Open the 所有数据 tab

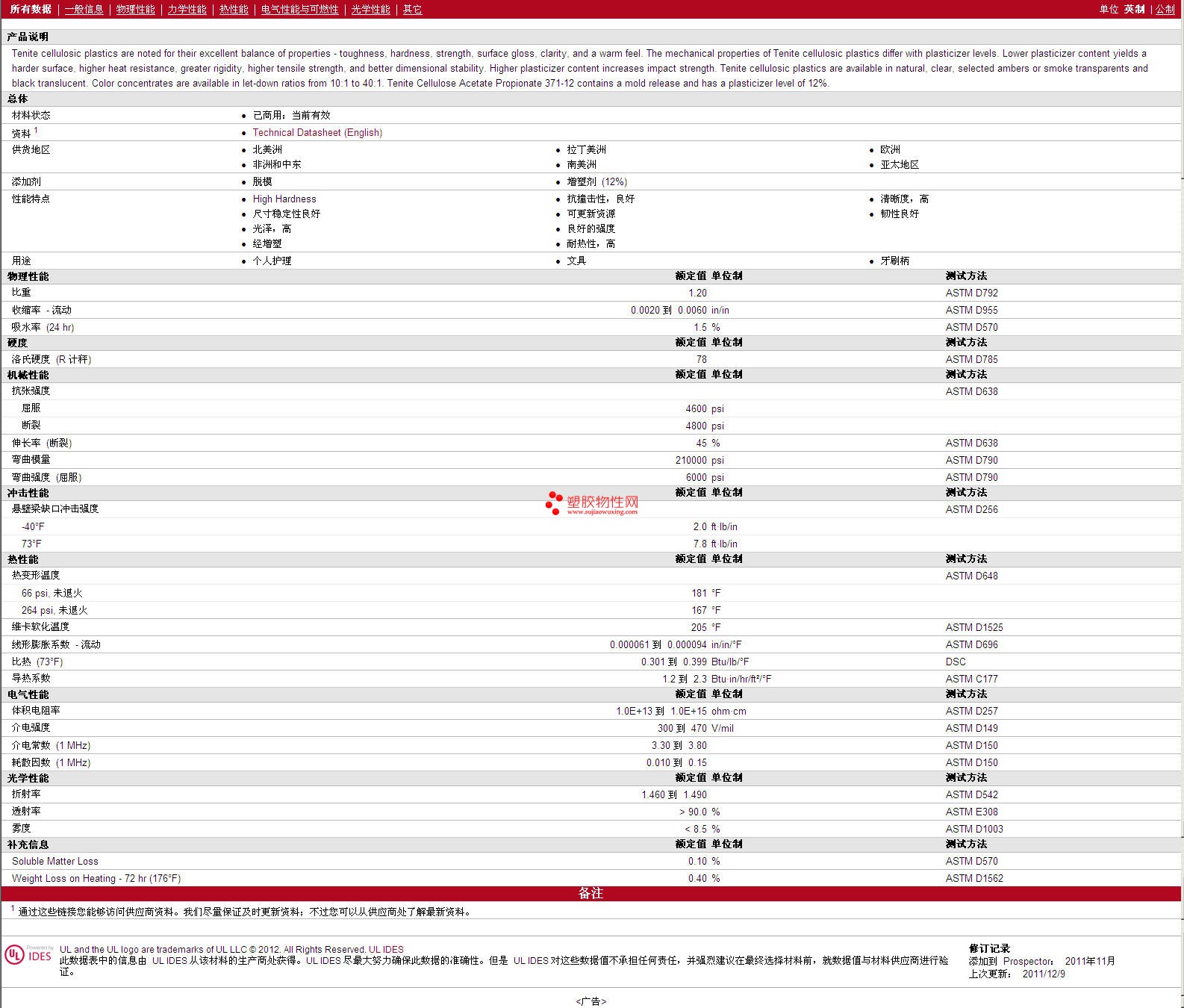click(x=31, y=9)
